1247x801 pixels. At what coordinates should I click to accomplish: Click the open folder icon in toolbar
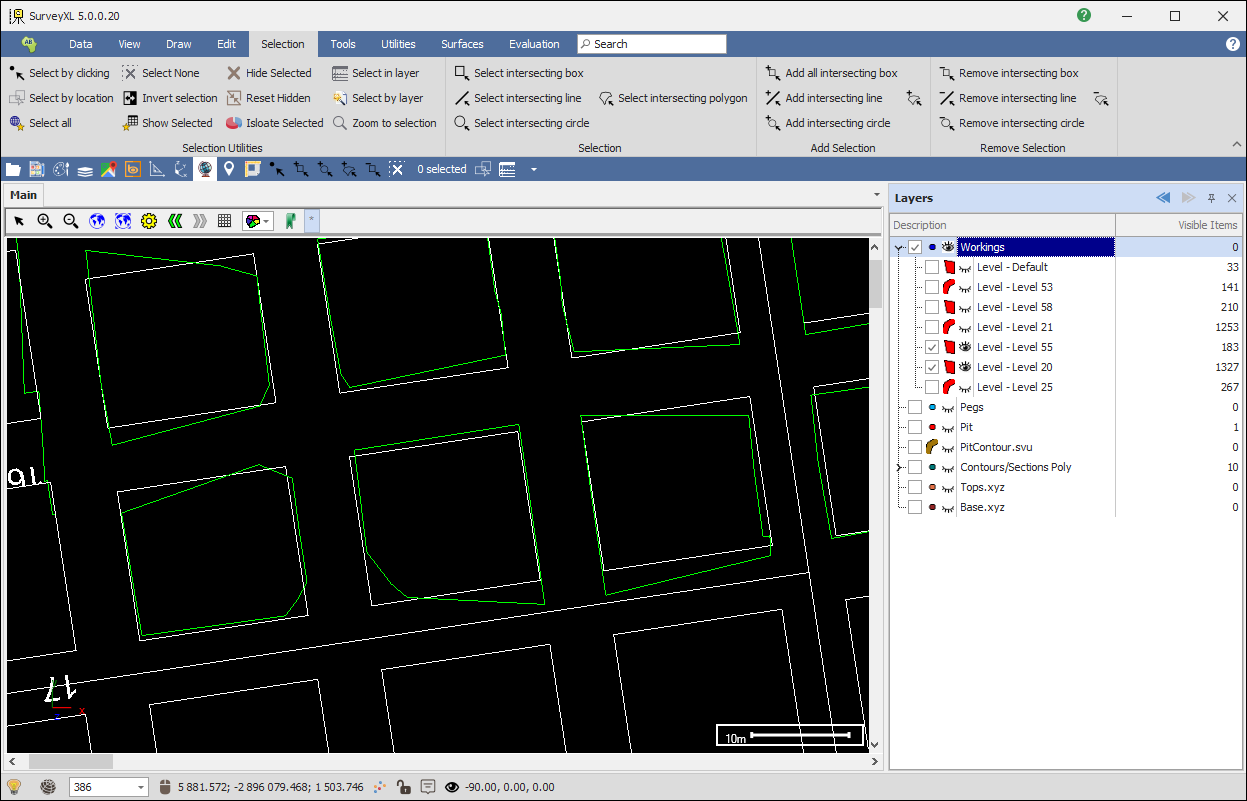(x=13, y=170)
